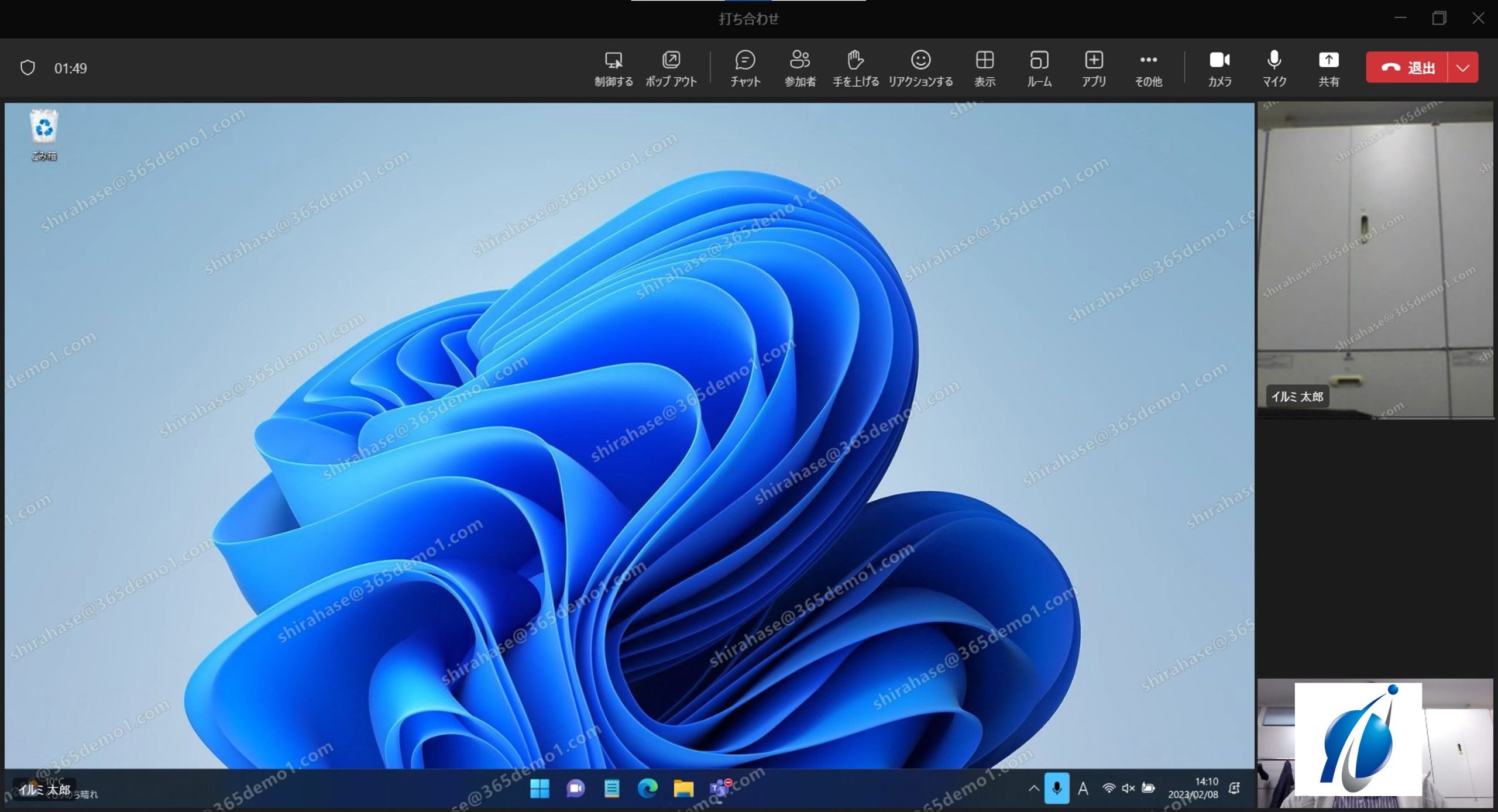Select the ごみ箱 recycle bin on shared desktop
1498x812 pixels.
pos(44,135)
